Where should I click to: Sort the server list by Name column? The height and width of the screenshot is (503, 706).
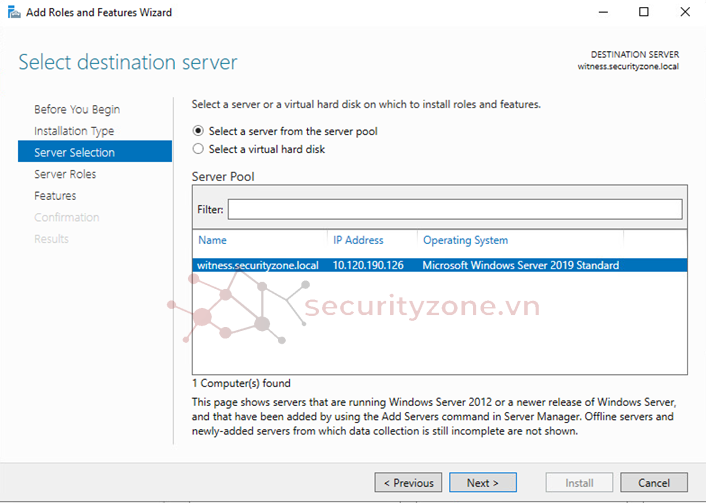(213, 240)
